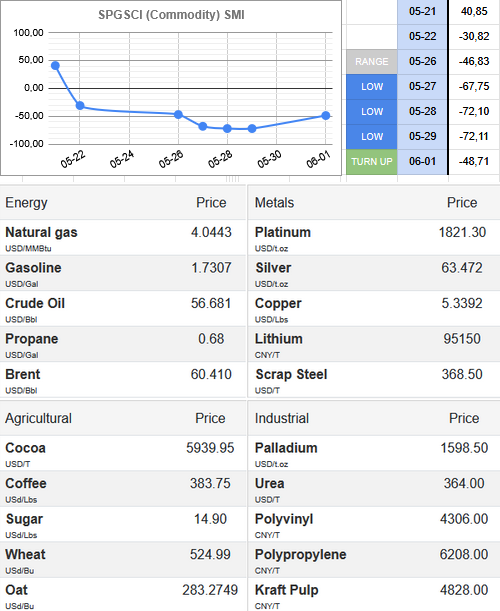Click the 40,85 value cell
The height and width of the screenshot is (611, 500).
click(474, 11)
